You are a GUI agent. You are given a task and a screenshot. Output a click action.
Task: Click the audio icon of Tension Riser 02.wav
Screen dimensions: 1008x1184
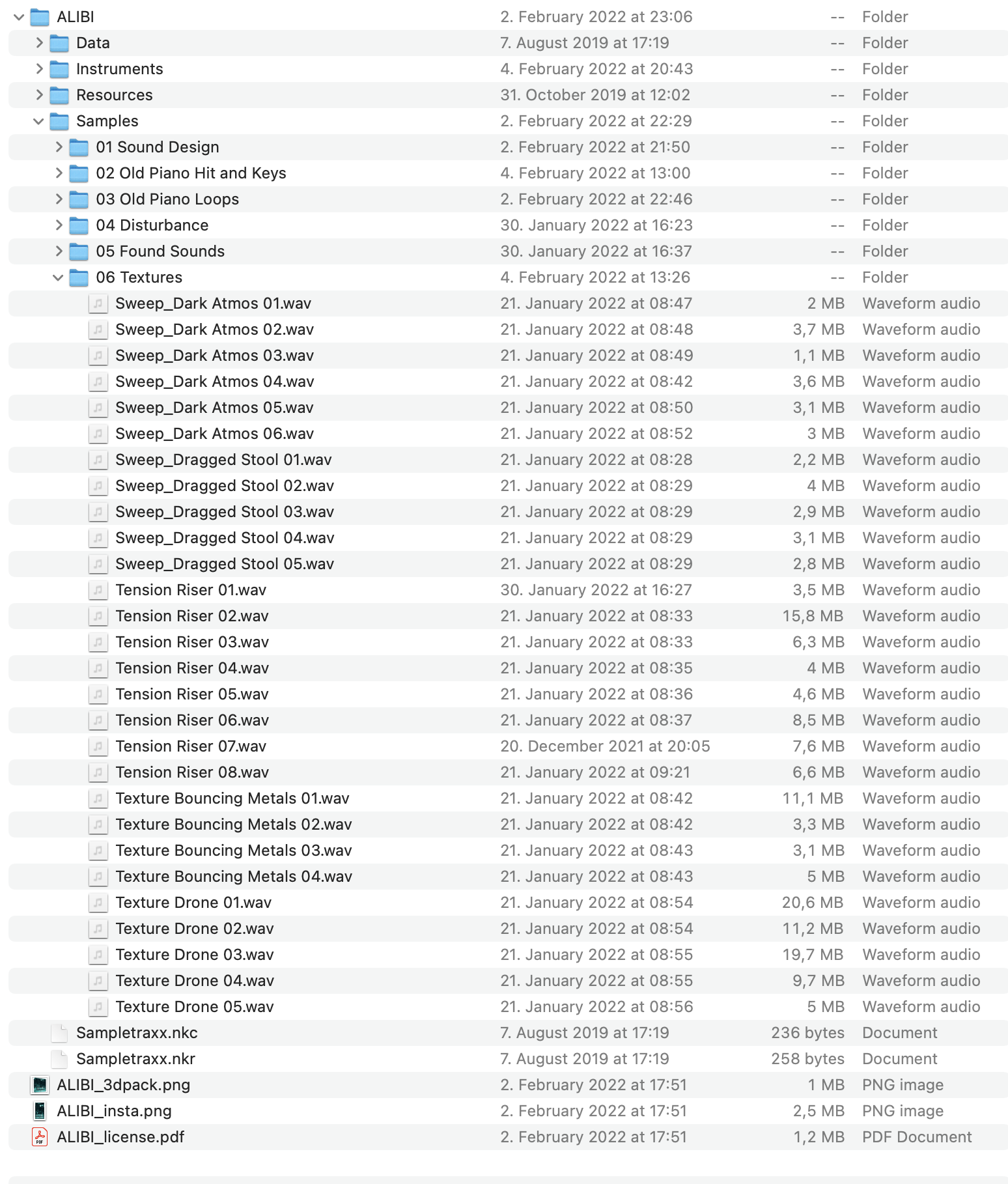pyautogui.click(x=98, y=616)
